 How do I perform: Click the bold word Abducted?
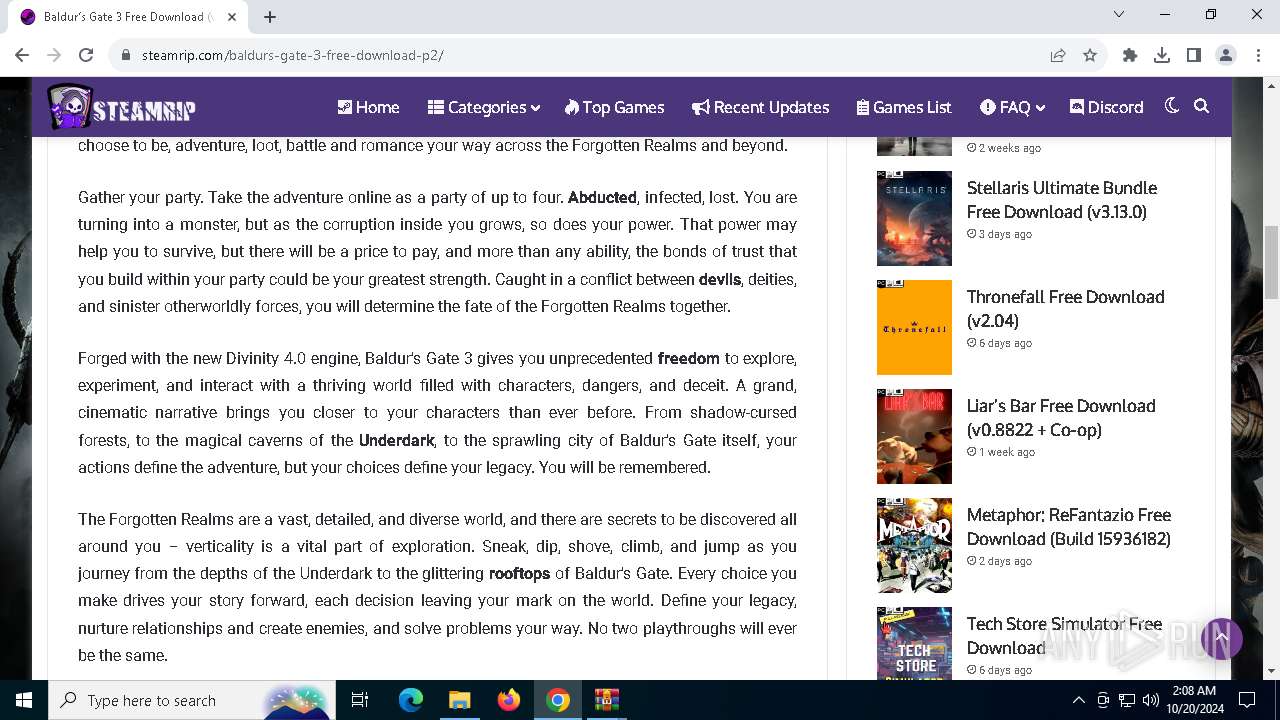tap(602, 197)
